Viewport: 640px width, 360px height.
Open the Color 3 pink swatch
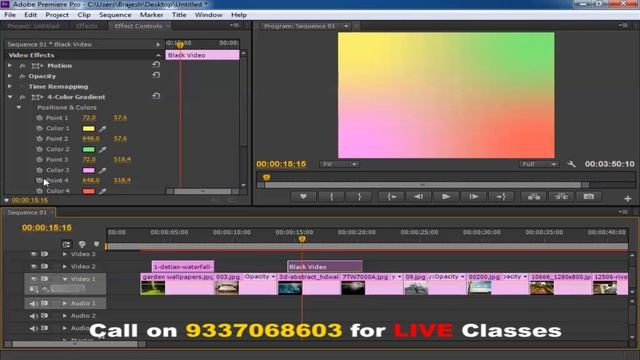(89, 170)
